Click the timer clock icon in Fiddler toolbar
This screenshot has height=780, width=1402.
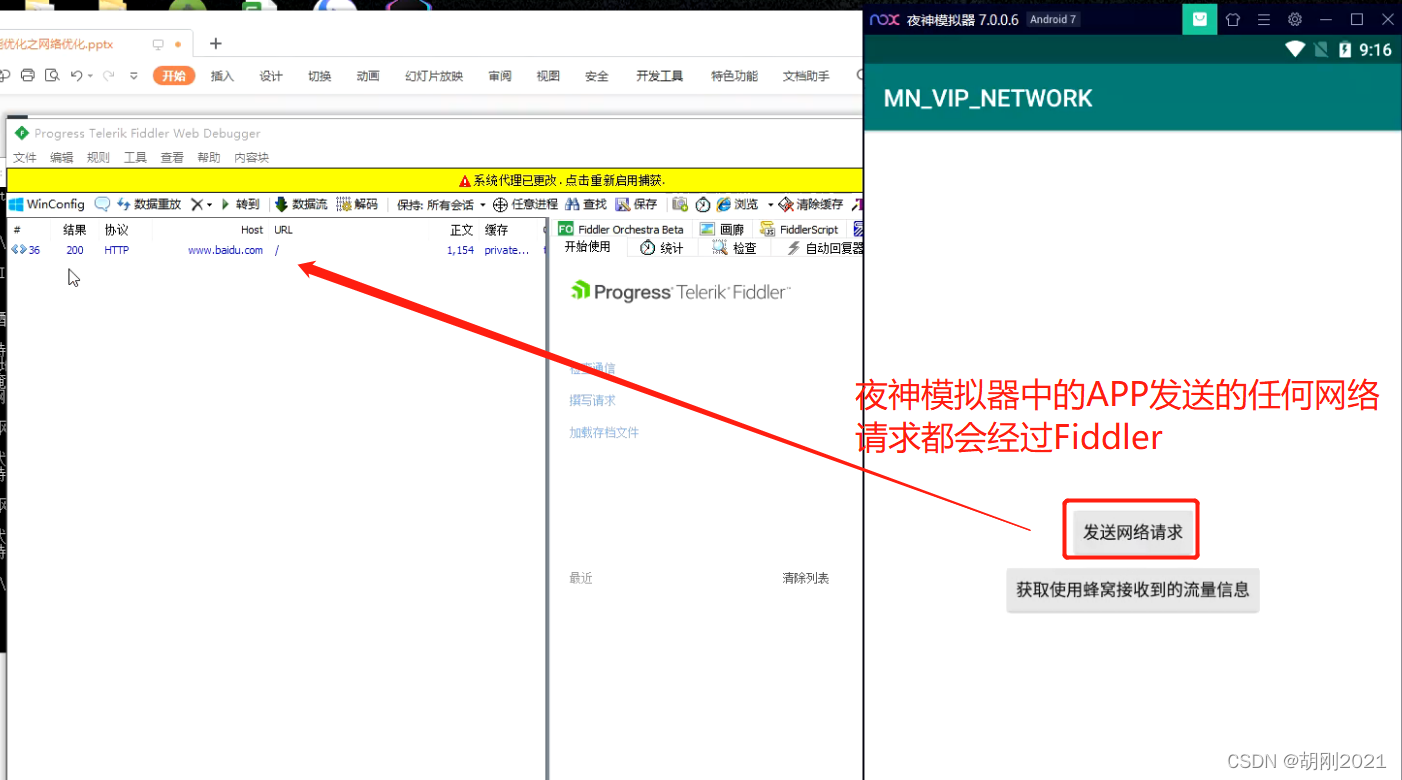point(703,204)
